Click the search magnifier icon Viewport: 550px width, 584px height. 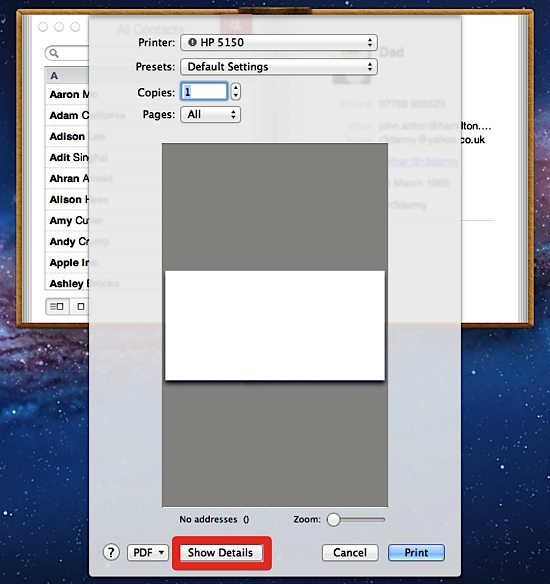[x=54, y=53]
